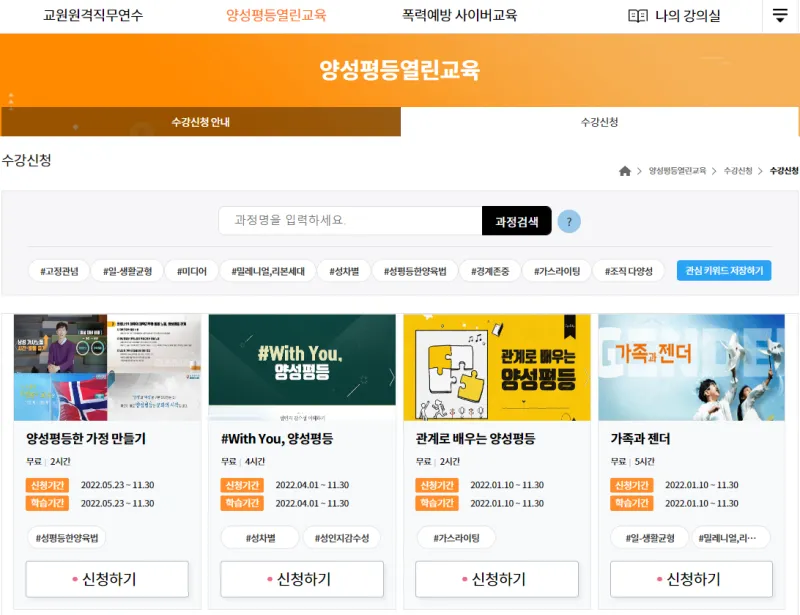Image resolution: width=800 pixels, height=615 pixels.
Task: Click title 양성평등한 가정 만들기
Action: [86, 438]
